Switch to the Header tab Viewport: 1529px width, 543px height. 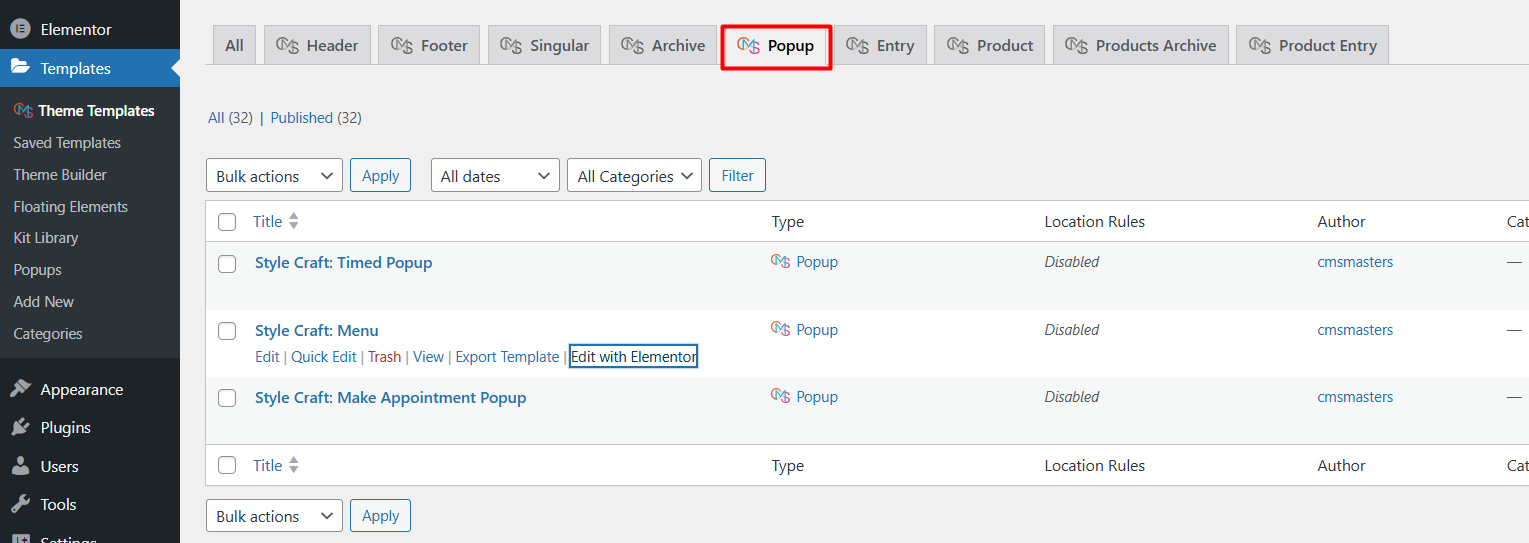point(318,46)
